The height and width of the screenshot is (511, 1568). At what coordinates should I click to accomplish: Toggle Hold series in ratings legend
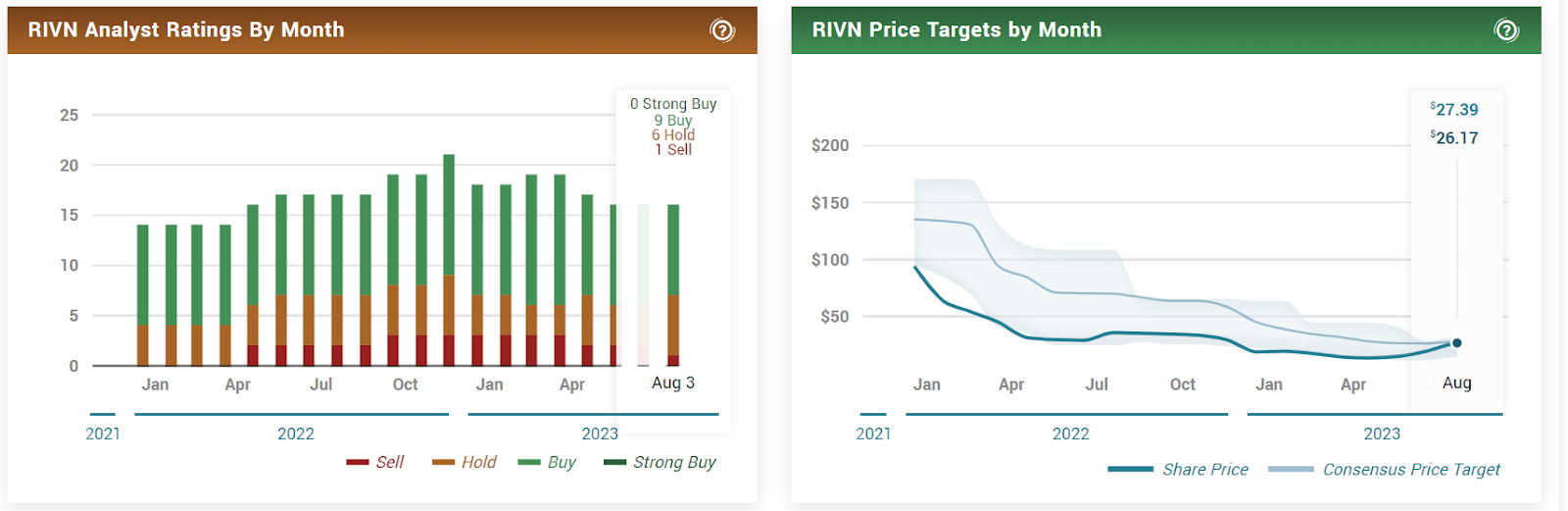coord(465,462)
